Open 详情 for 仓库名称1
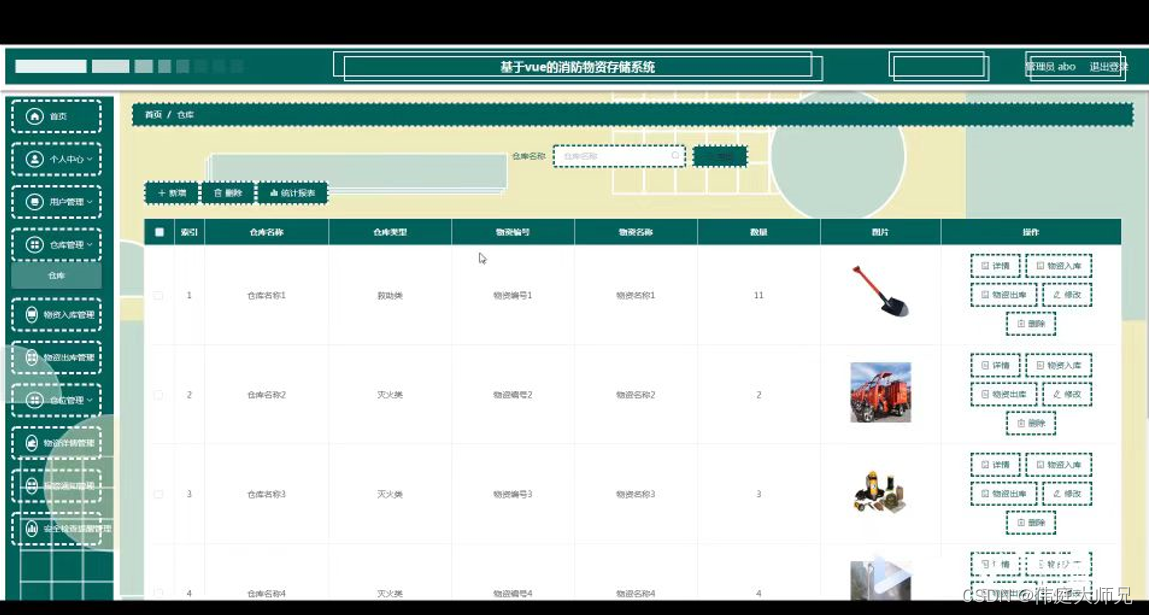Screen dimensions: 1149x615 [995, 266]
